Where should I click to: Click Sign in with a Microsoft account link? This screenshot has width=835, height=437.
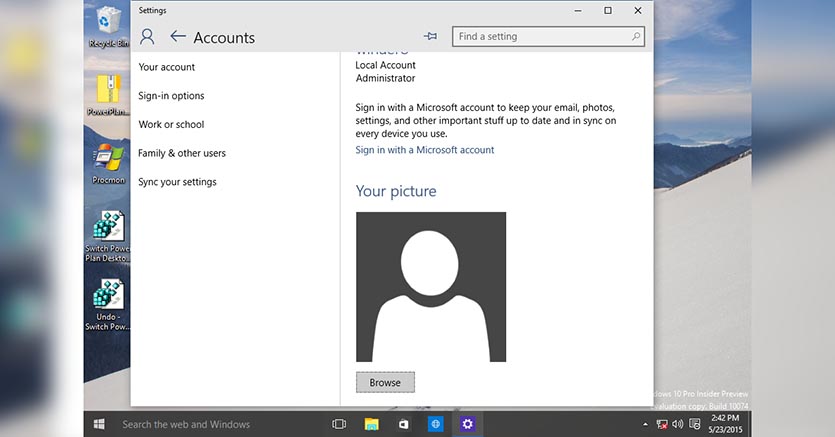(x=425, y=150)
